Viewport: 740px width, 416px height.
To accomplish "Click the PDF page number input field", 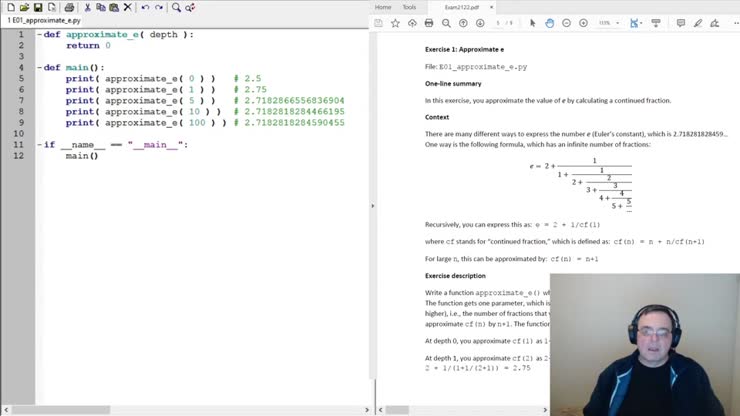I will click(498, 23).
